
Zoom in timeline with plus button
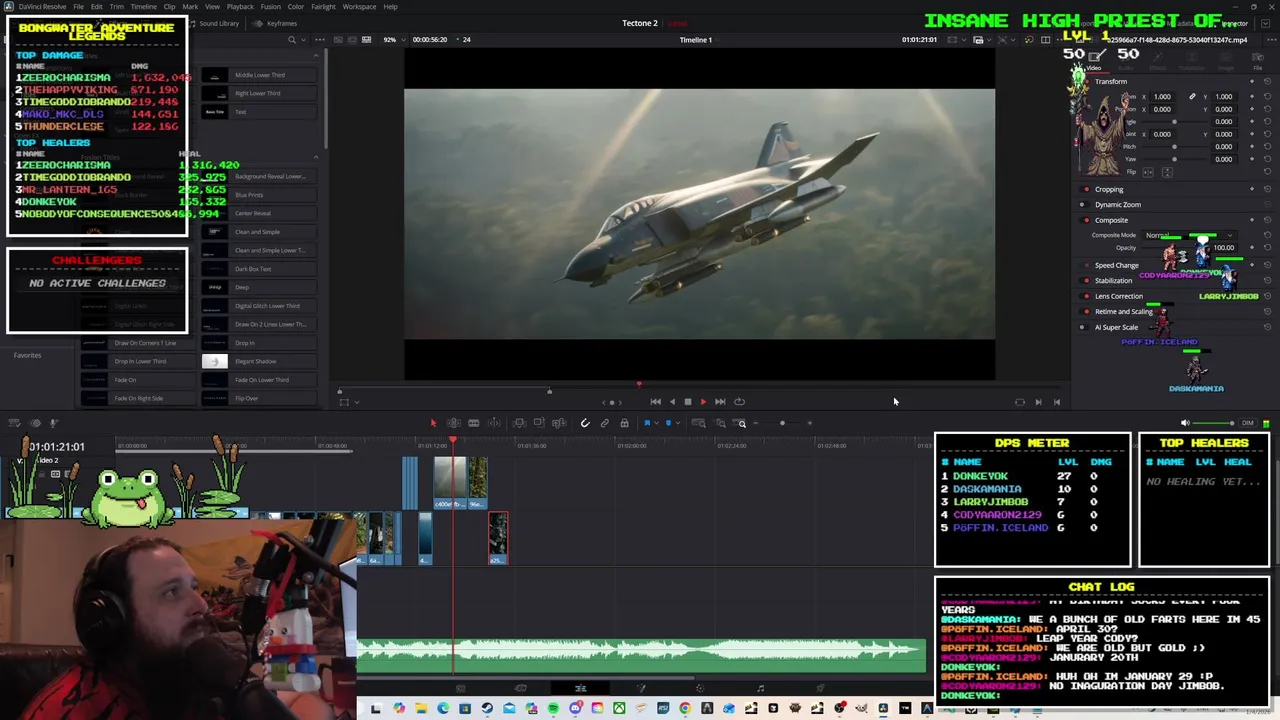tap(809, 423)
